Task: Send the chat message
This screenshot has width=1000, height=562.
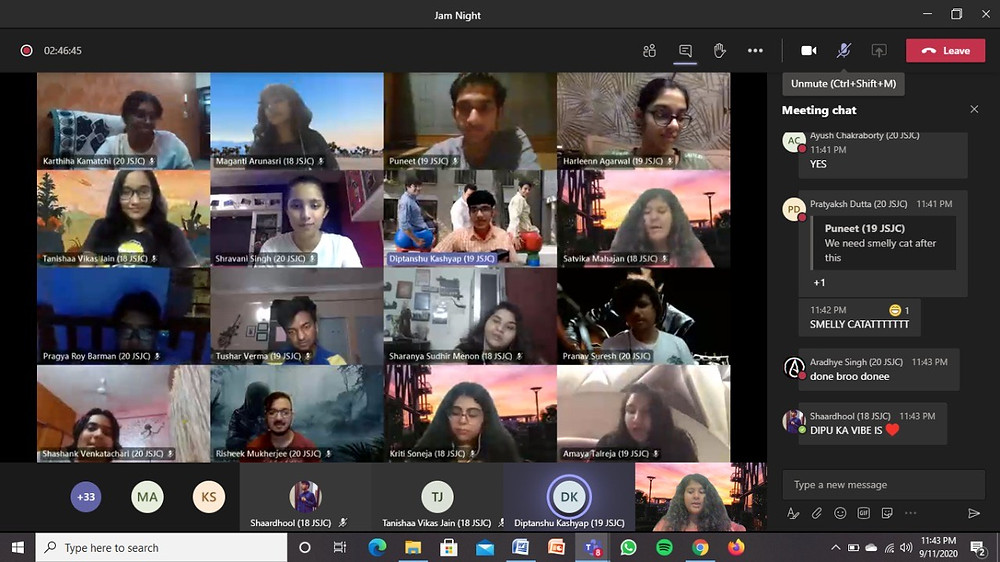Action: [x=973, y=513]
